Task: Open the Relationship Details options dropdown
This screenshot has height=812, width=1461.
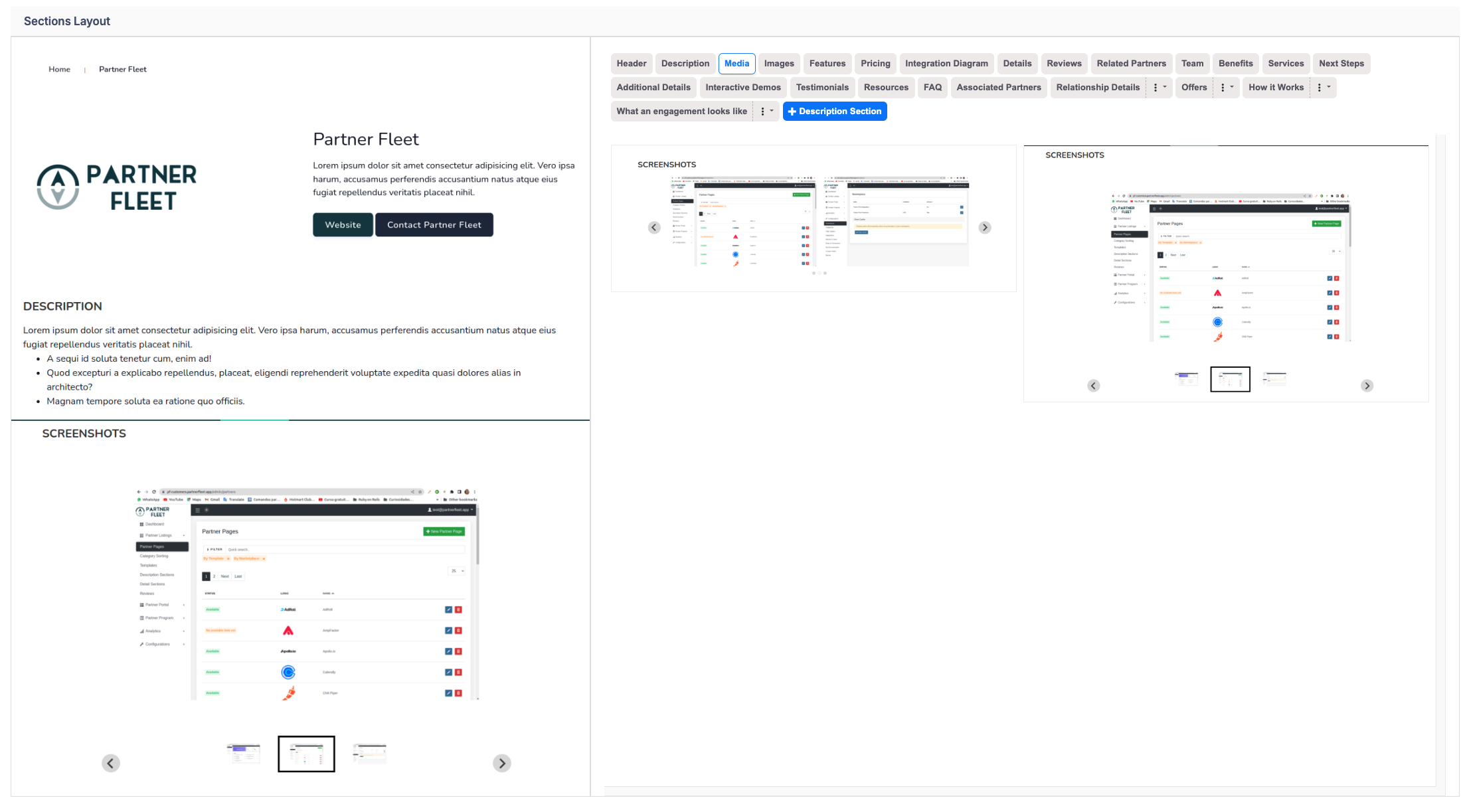Action: (x=1160, y=88)
